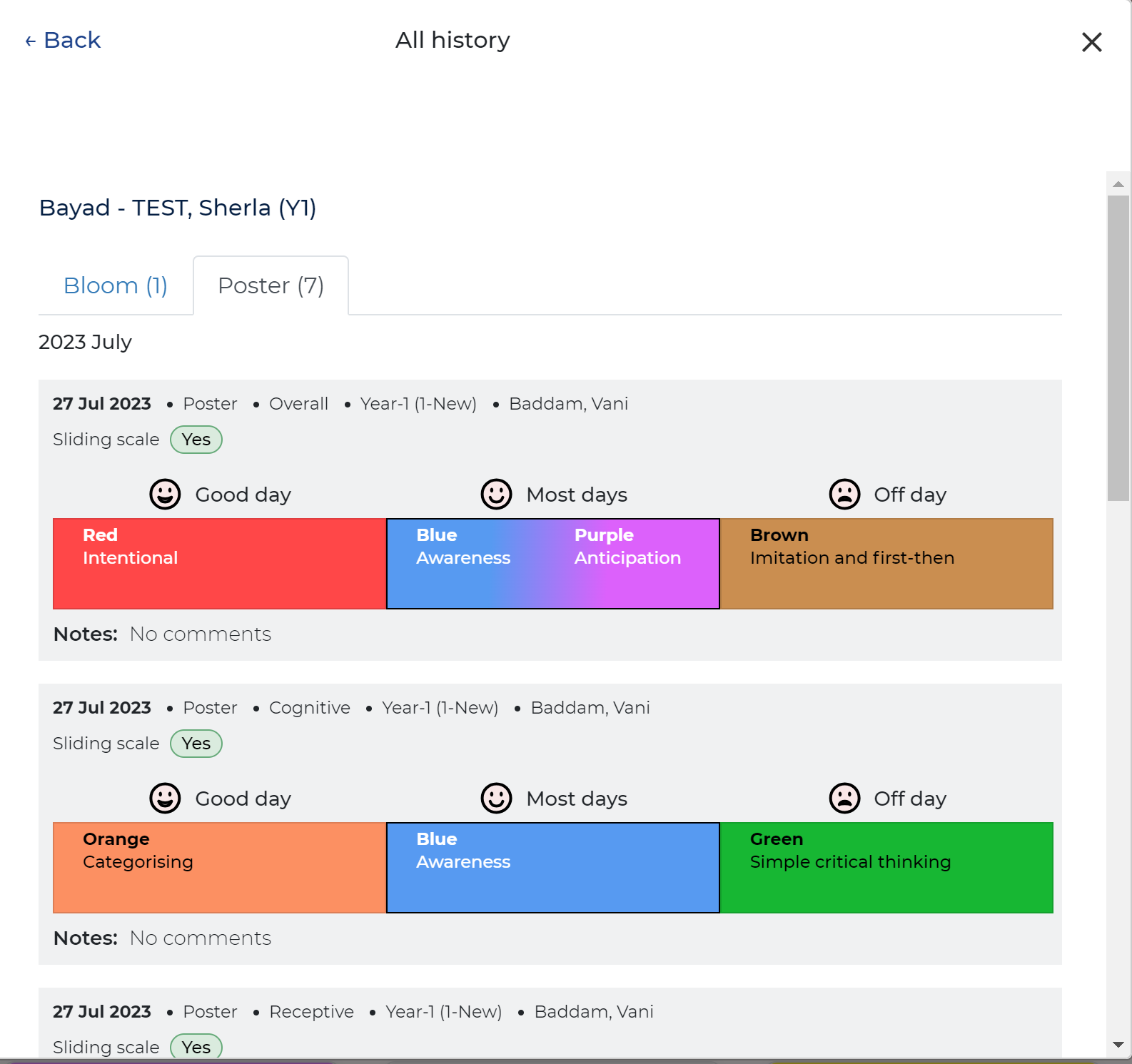Click Baddam, Vani in the Overall entry

569,404
